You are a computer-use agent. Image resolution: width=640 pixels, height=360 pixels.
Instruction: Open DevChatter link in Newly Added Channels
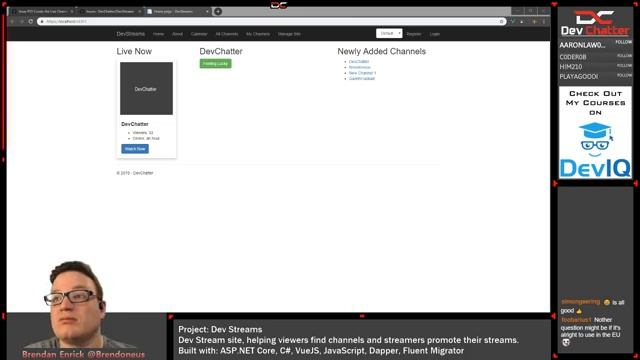pos(359,62)
